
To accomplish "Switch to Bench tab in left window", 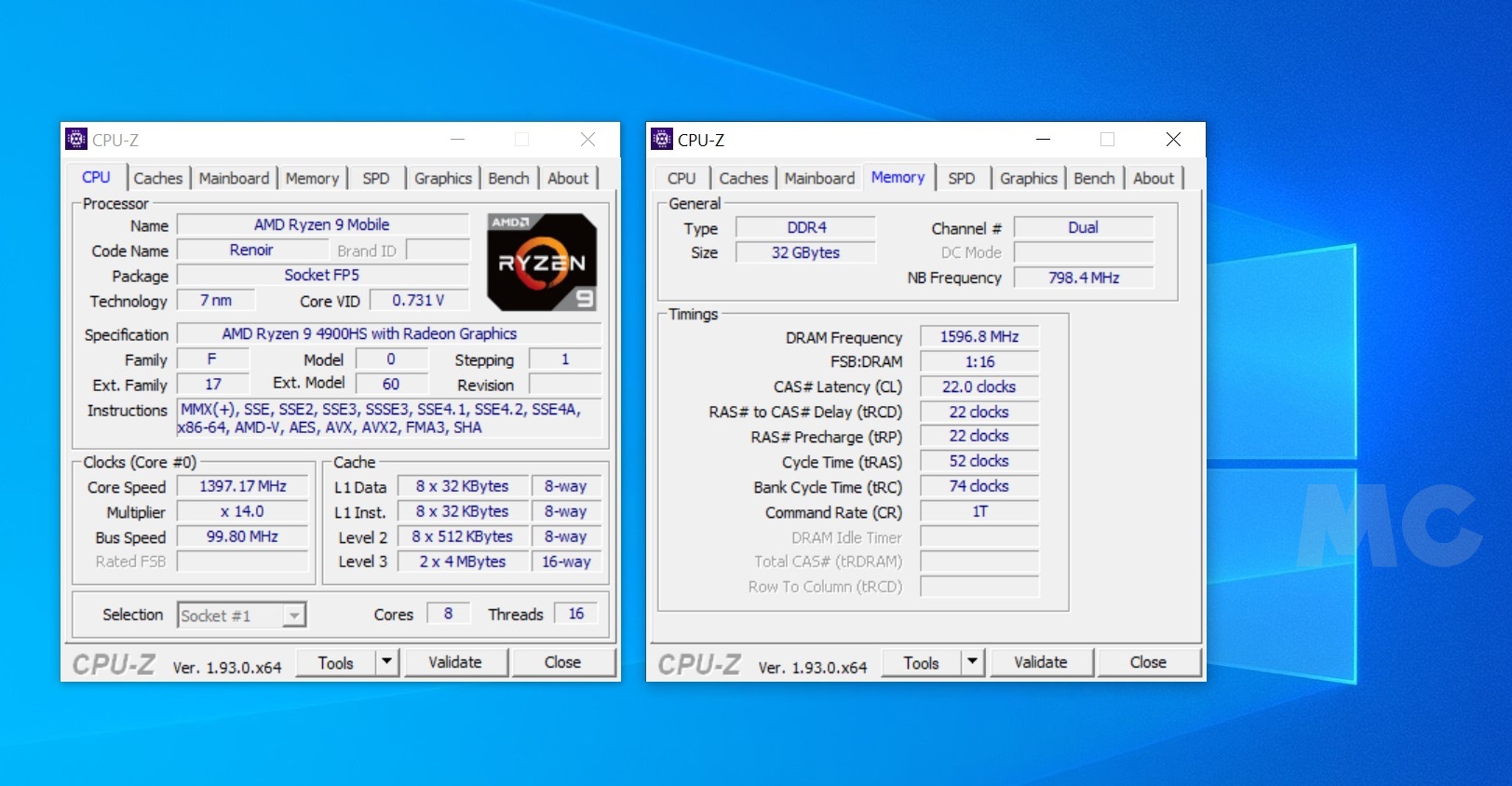I will point(508,178).
